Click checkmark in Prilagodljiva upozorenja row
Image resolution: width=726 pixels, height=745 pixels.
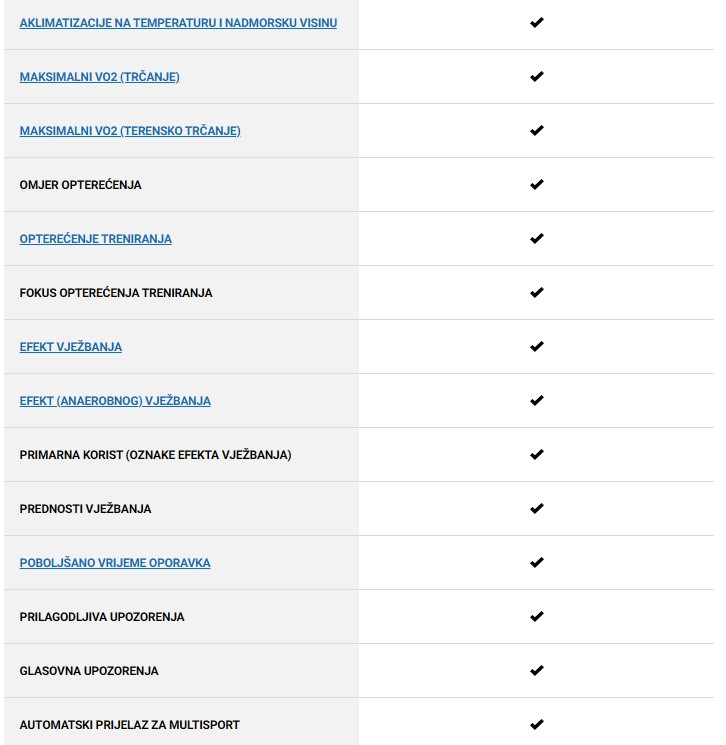537,616
